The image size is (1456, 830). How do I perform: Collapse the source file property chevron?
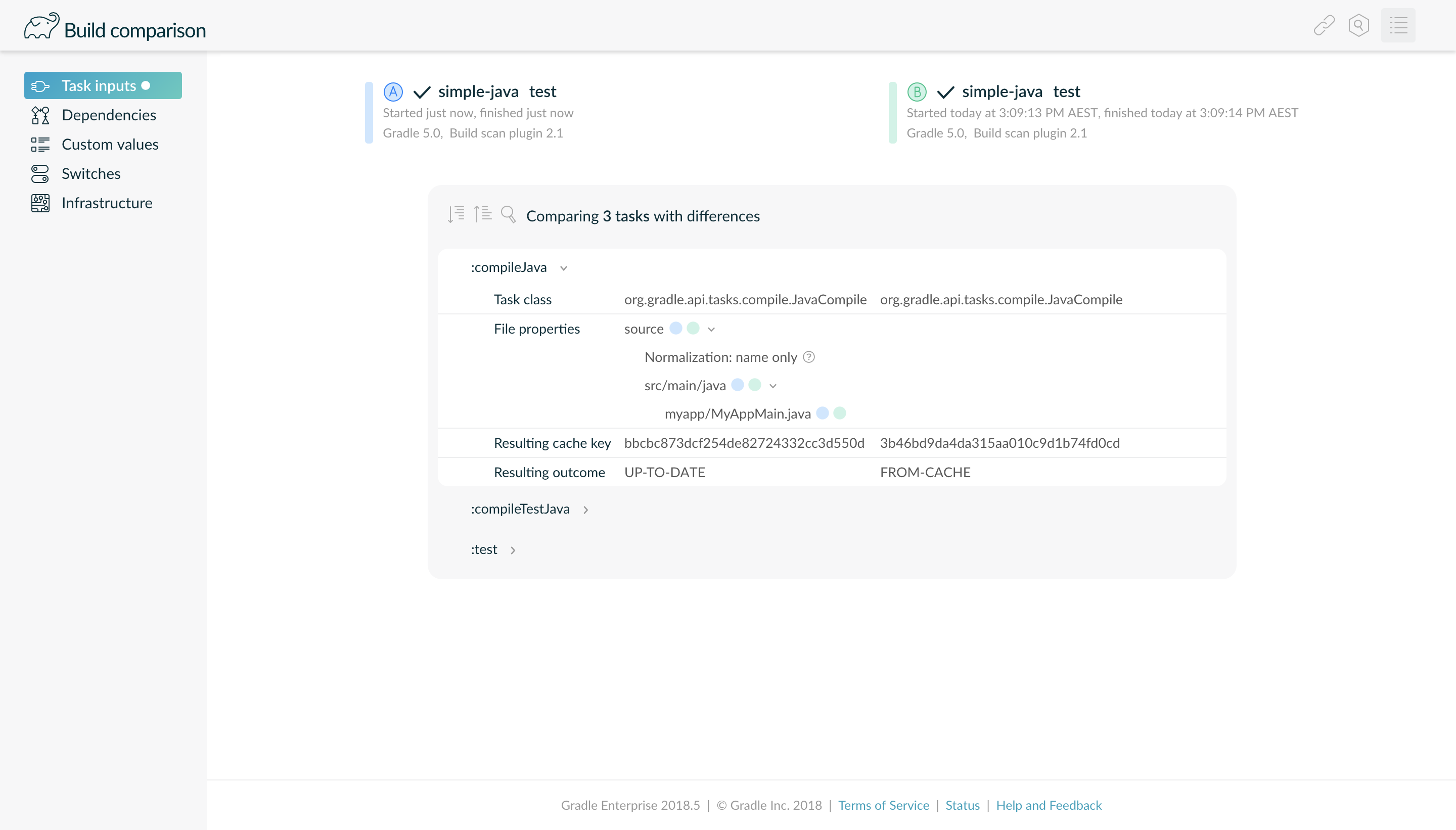(x=711, y=330)
